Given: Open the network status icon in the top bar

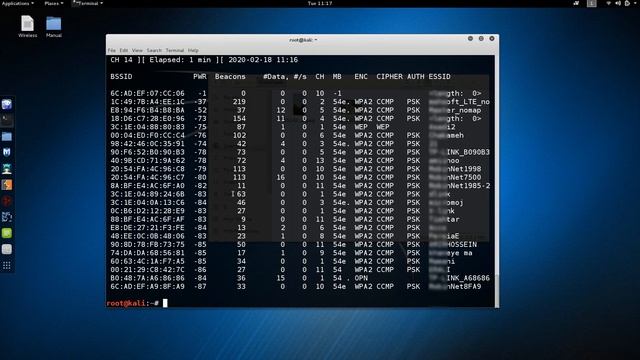Looking at the screenshot, I should (x=609, y=3).
